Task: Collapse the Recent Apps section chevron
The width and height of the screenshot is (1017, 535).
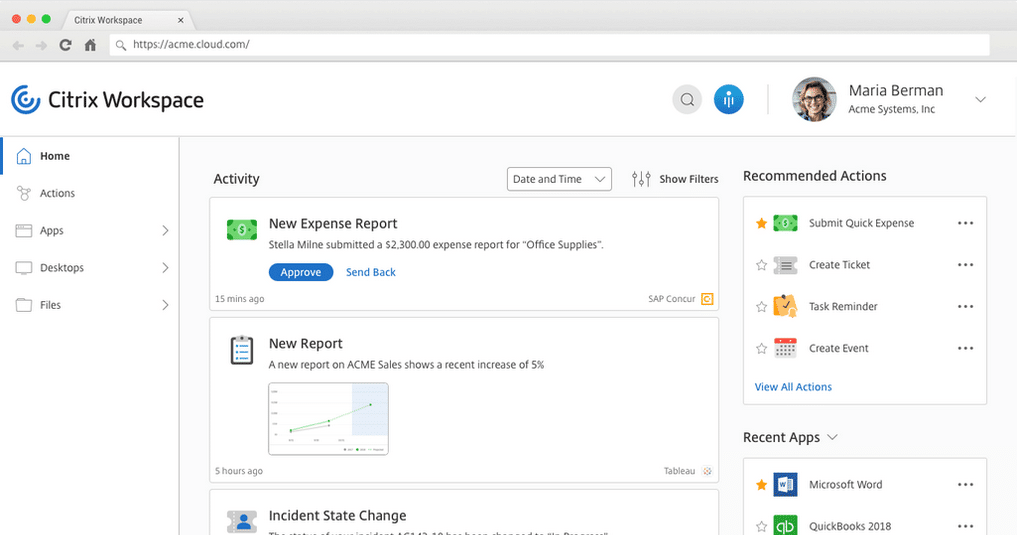Action: [x=833, y=437]
